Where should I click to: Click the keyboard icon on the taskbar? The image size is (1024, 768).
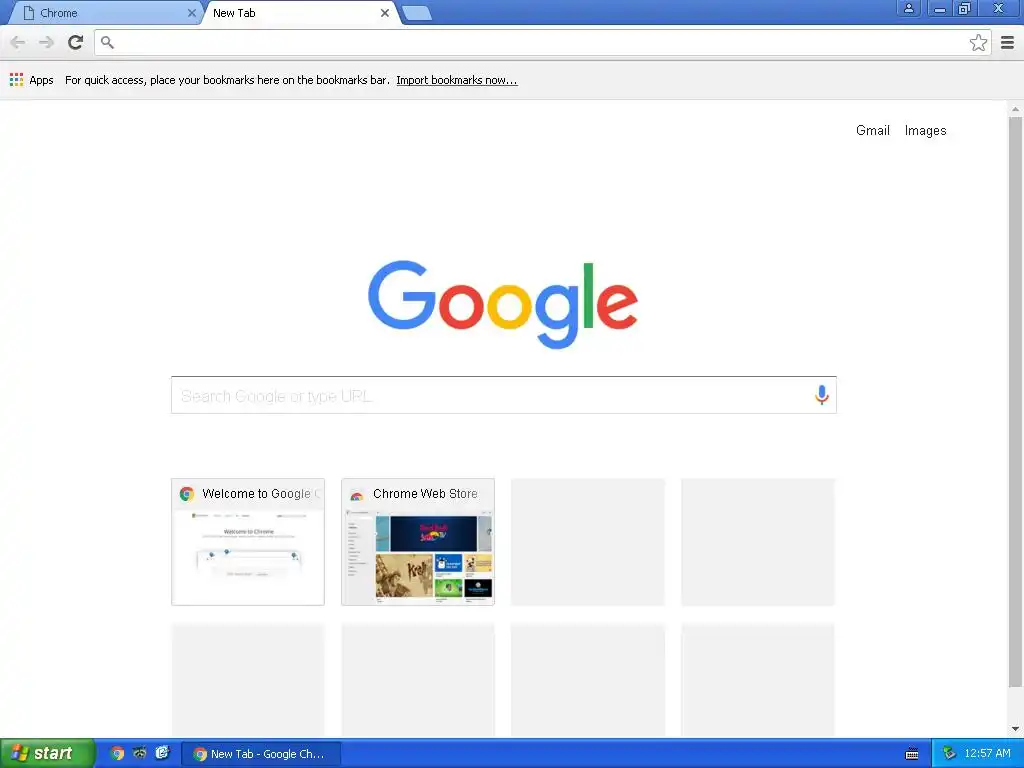(912, 754)
